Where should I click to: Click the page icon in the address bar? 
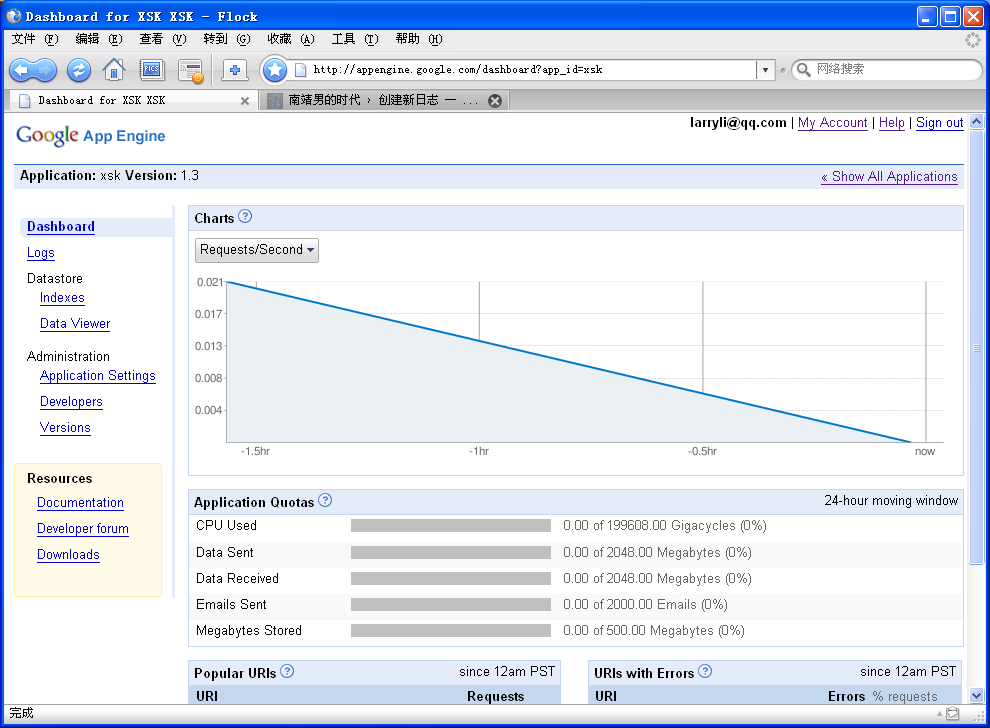301,69
